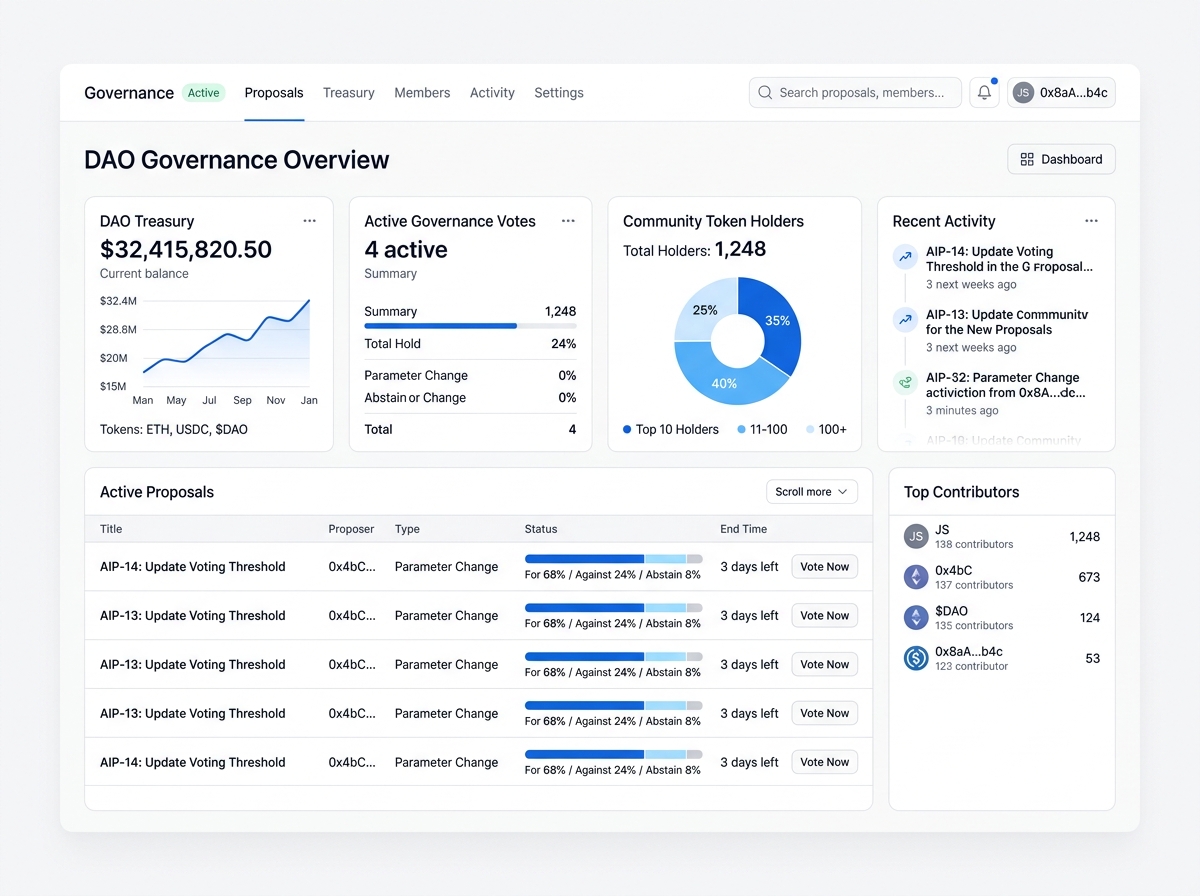The height and width of the screenshot is (896, 1200).
Task: Click the 0x4bC contributor Ethereum avatar
Action: click(x=916, y=577)
